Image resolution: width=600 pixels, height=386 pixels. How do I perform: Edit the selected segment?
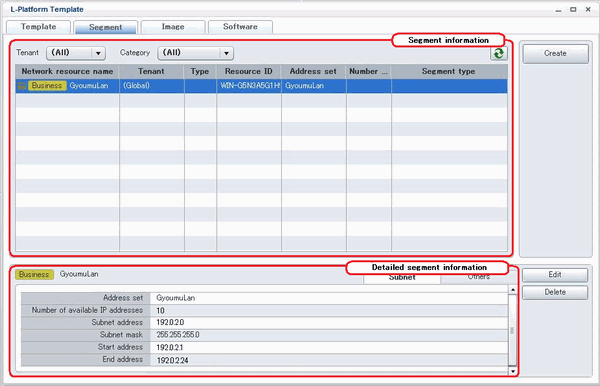(x=555, y=275)
